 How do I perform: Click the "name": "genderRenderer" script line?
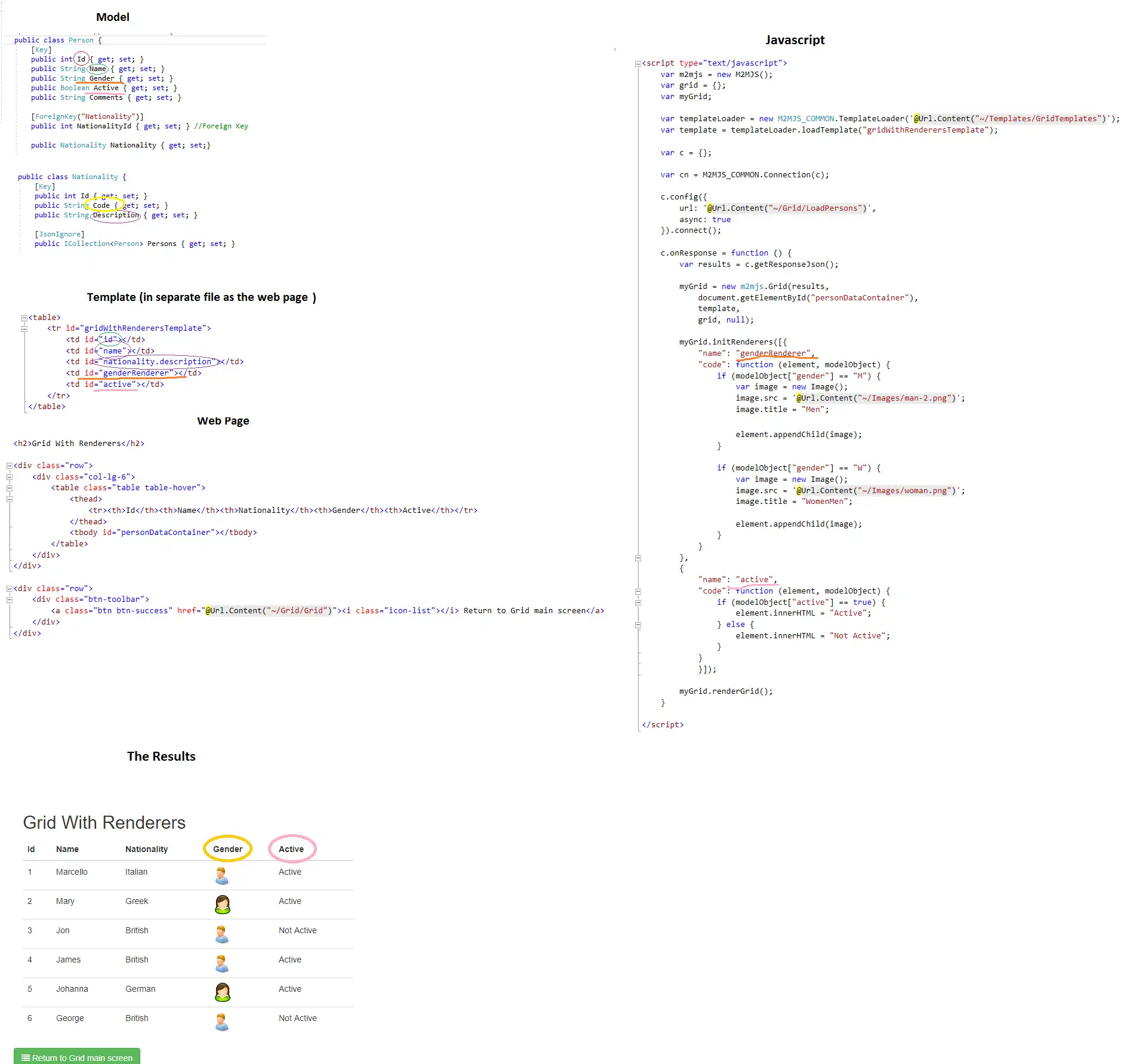756,353
